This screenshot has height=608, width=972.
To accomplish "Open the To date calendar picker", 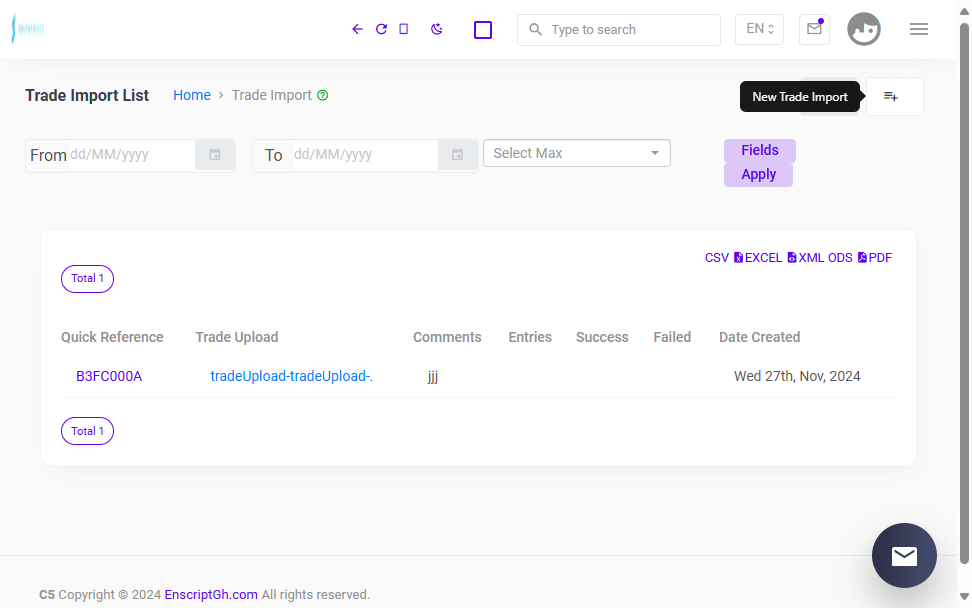I will point(457,155).
